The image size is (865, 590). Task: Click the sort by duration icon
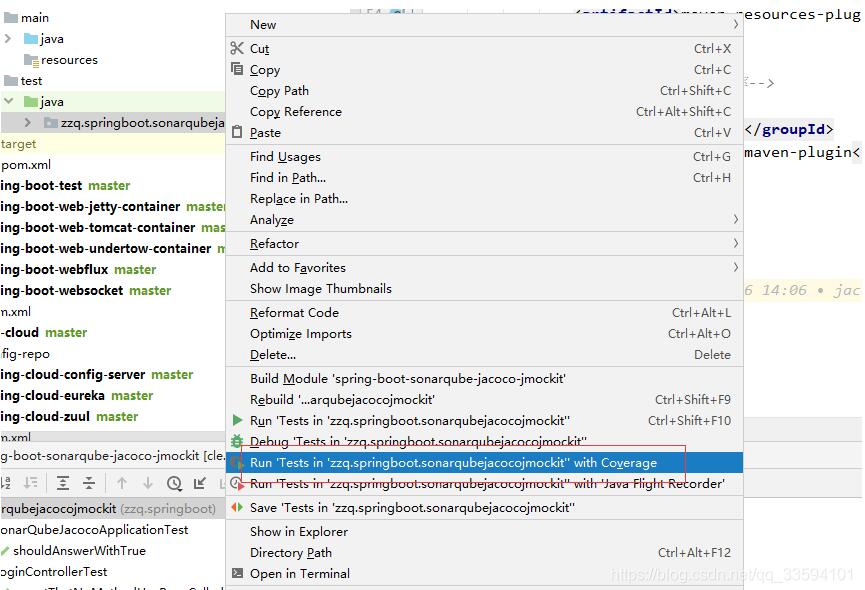pos(29,483)
